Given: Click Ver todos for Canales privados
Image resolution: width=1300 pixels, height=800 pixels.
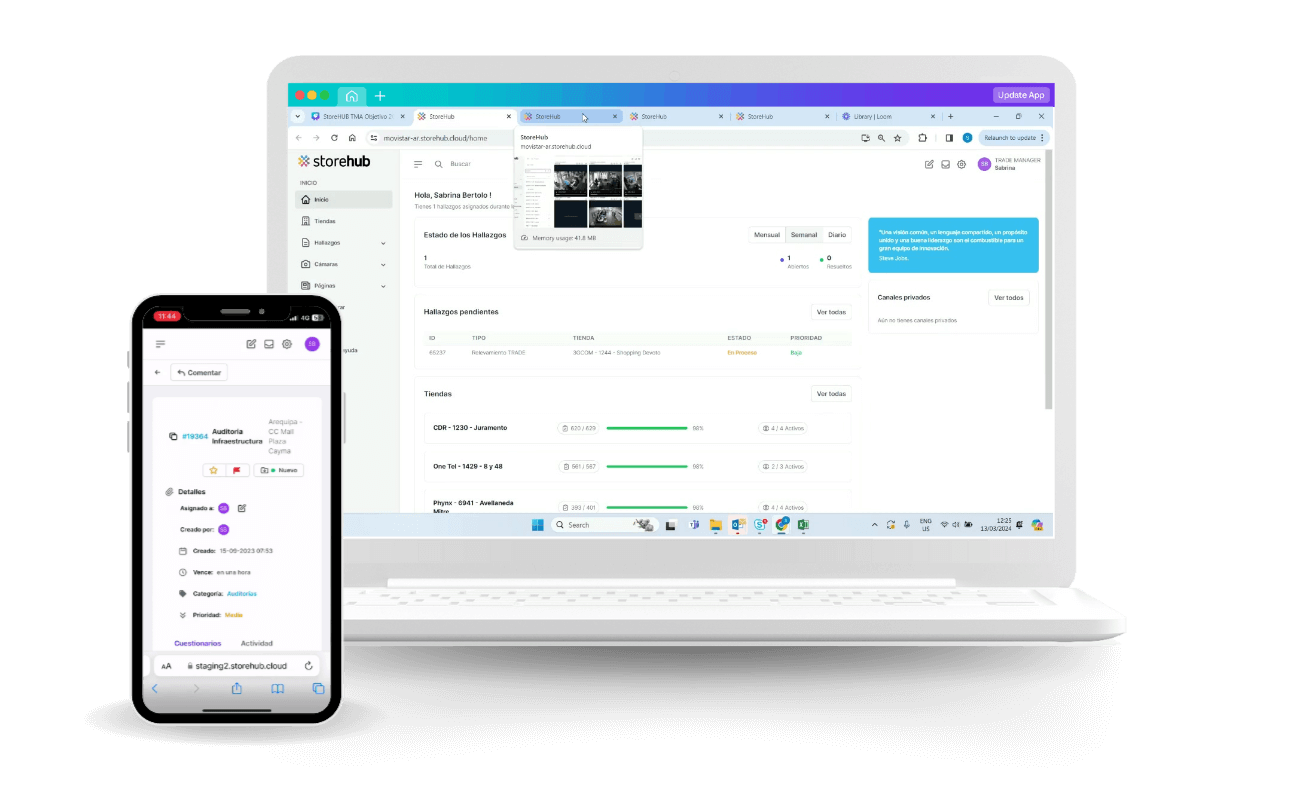Looking at the screenshot, I should pos(1008,298).
